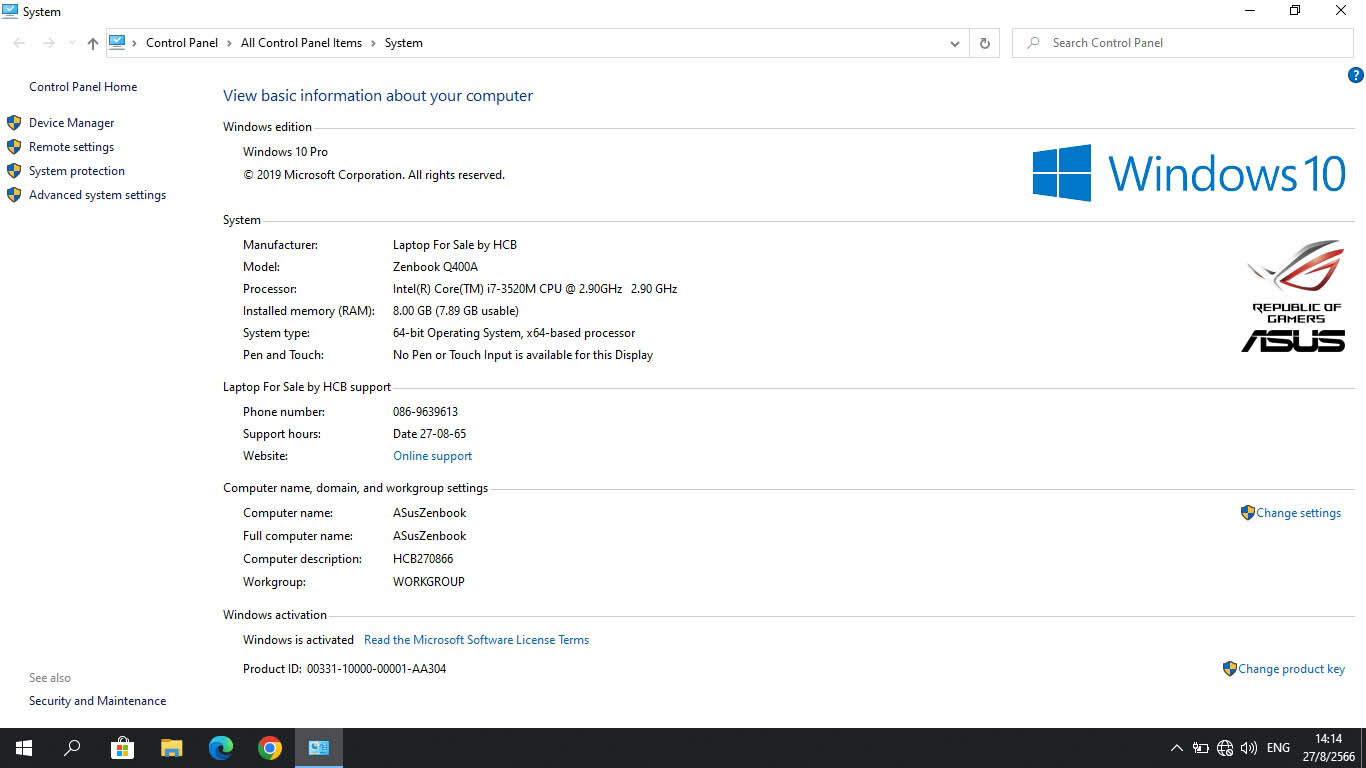Click the shield icon next to Change settings
Image resolution: width=1366 pixels, height=768 pixels.
pos(1247,513)
